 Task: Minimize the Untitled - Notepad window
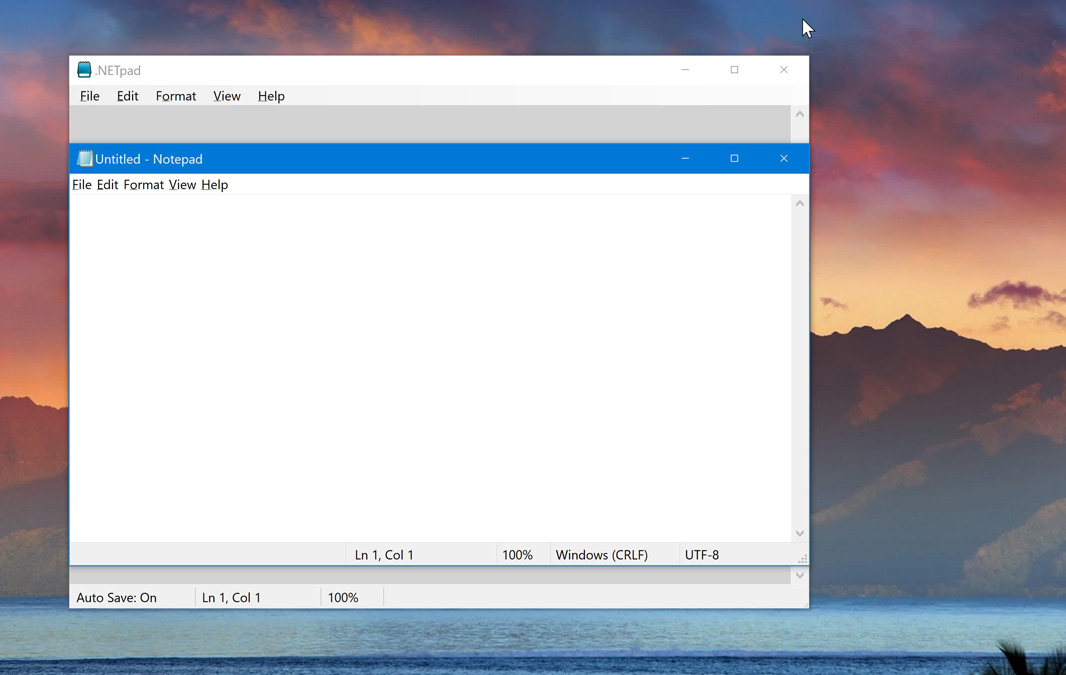685,159
